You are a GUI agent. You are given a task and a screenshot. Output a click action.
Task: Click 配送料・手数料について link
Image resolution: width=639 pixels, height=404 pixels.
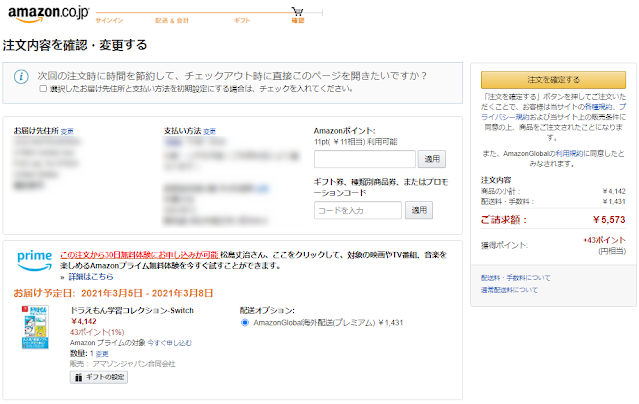(516, 278)
